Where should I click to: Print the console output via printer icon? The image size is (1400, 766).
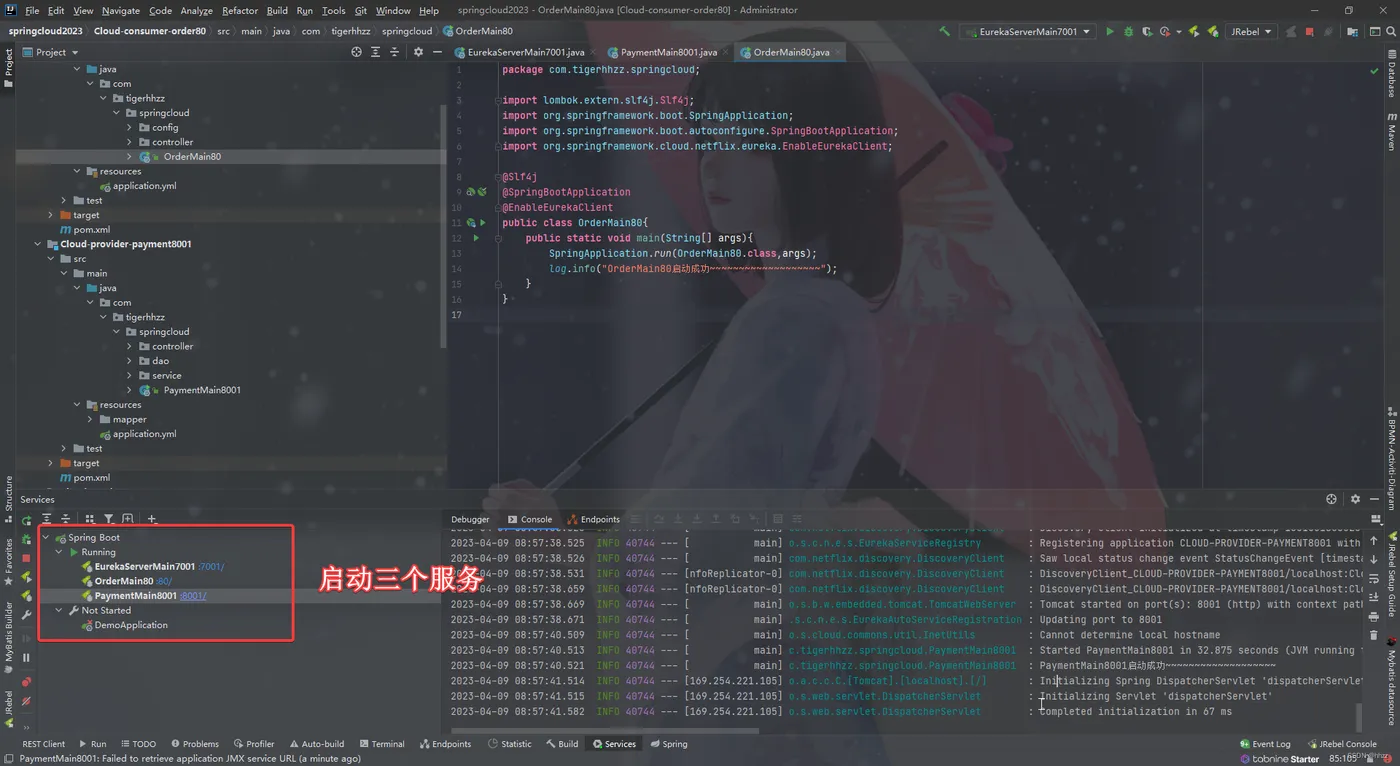pos(1373,616)
